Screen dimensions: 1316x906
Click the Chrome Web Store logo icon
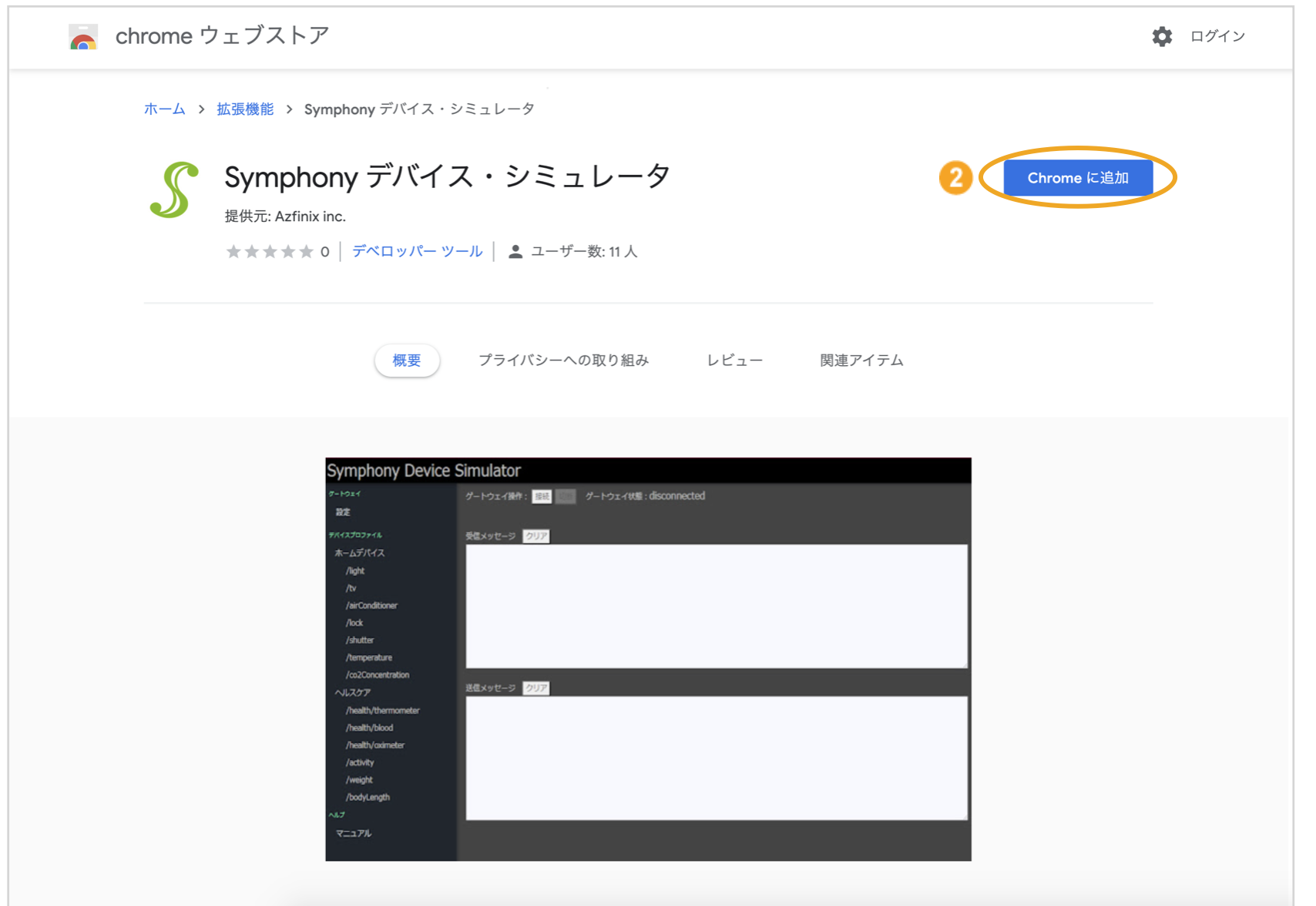[83, 36]
